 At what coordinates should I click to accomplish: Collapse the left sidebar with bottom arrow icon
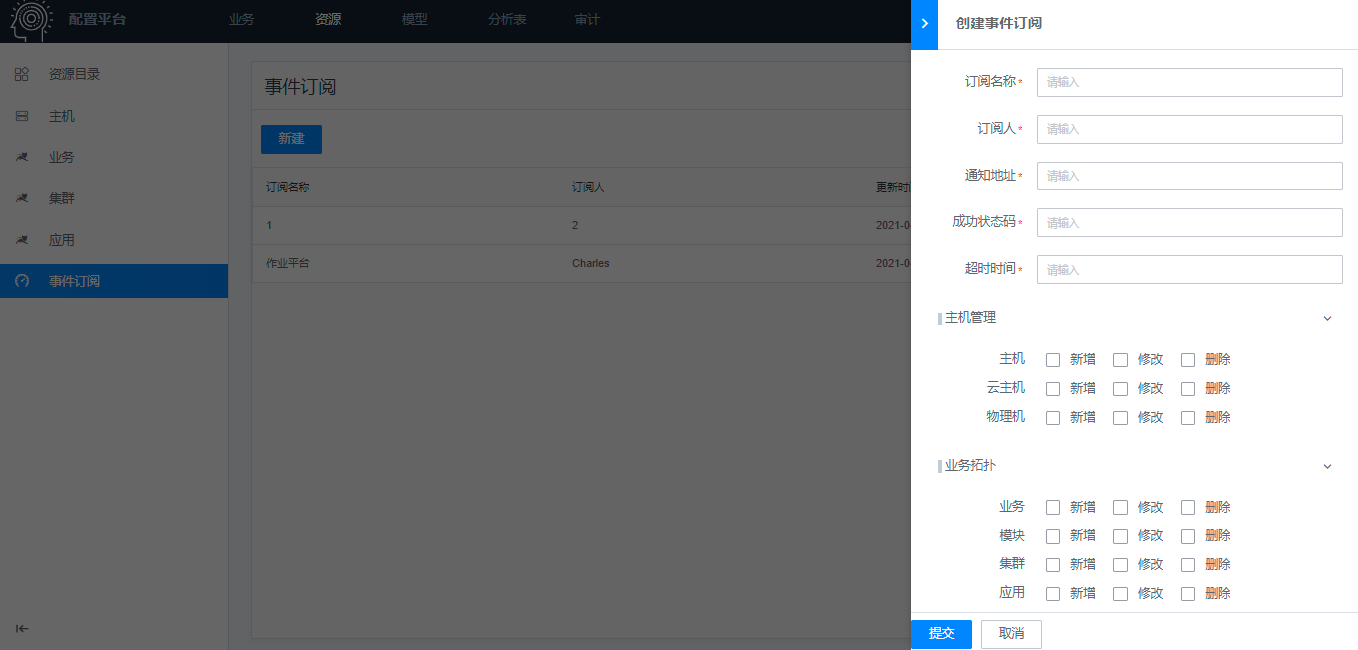pos(22,629)
